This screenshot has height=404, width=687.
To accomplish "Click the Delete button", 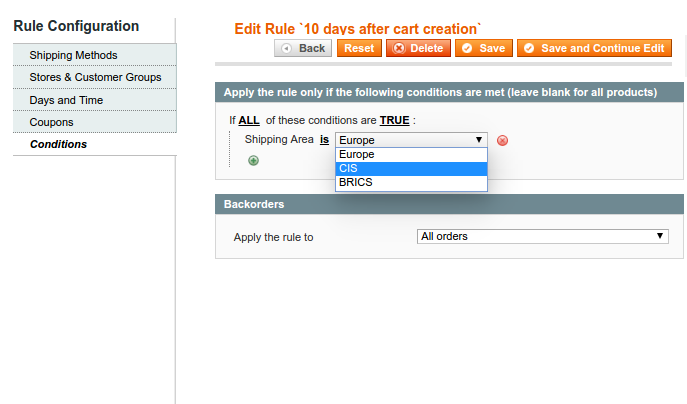I will point(418,48).
